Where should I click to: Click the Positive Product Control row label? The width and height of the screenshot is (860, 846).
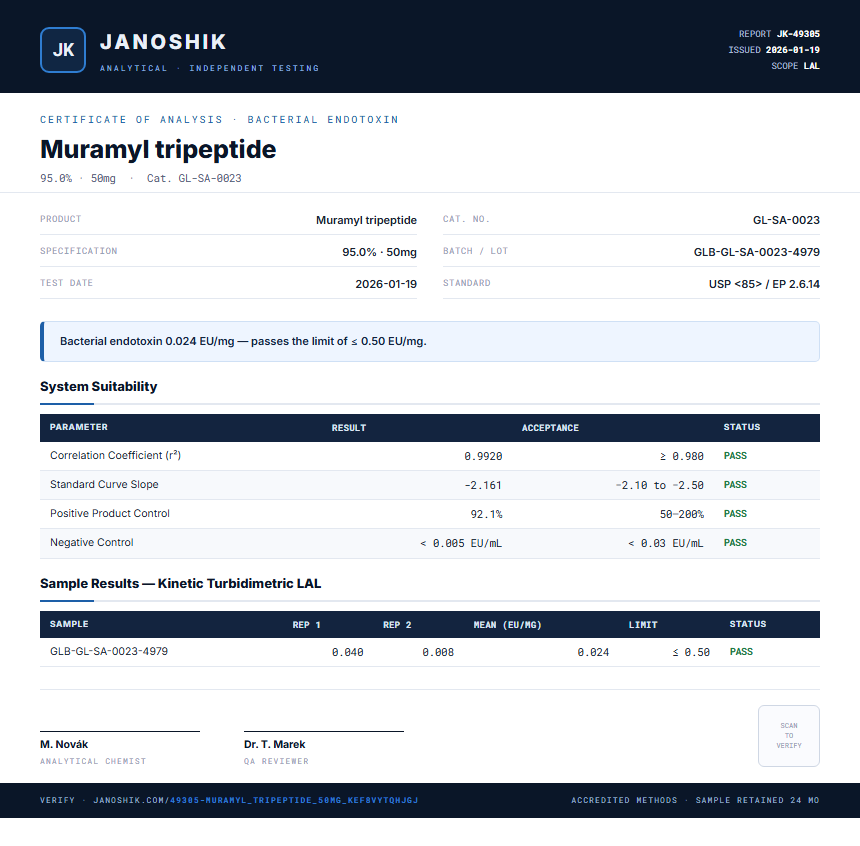click(110, 514)
